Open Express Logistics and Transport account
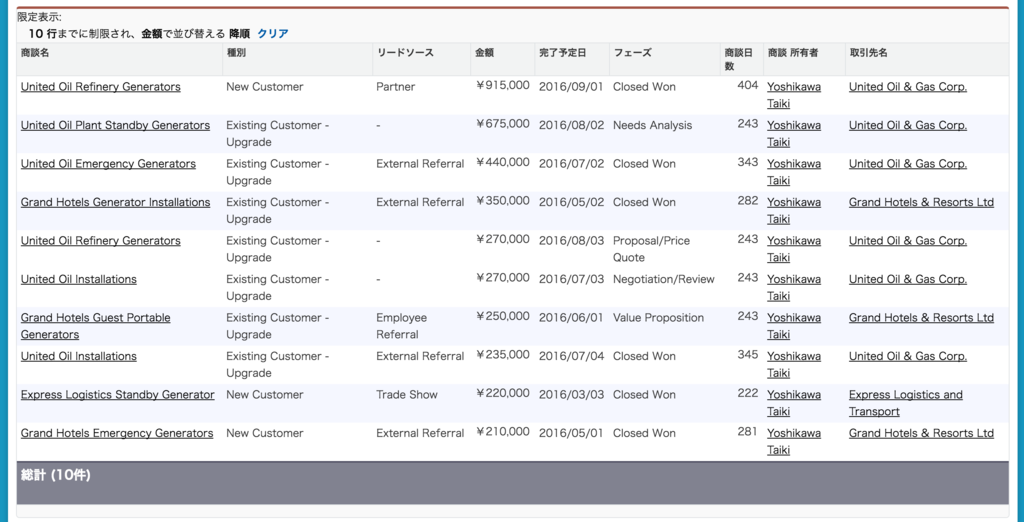The width and height of the screenshot is (1024, 522). click(x=906, y=404)
